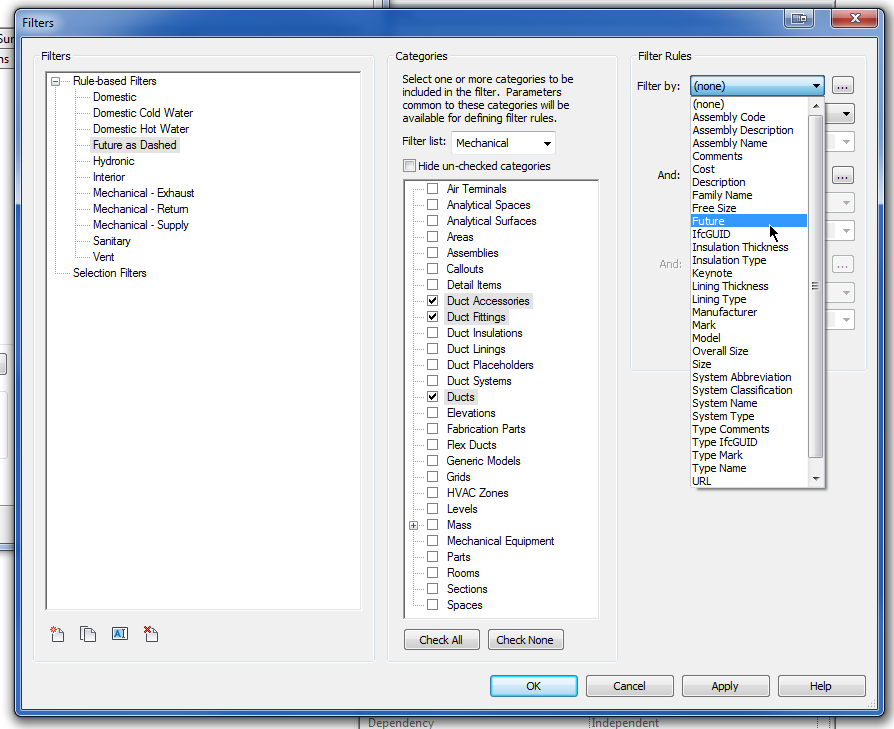Check the Air Terminals category
894x729 pixels.
click(x=432, y=188)
